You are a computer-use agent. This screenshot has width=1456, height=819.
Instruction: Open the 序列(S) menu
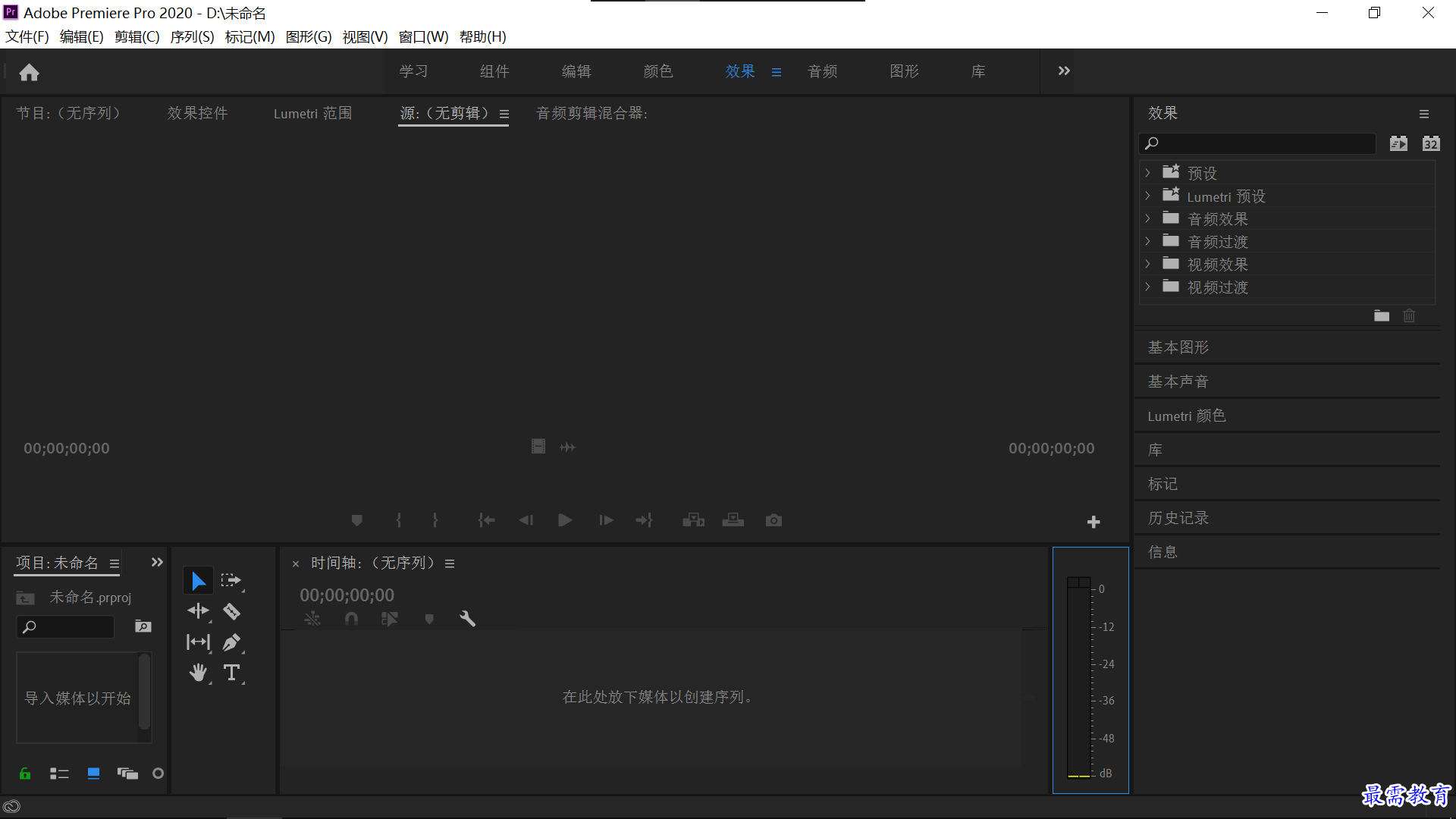pos(192,36)
